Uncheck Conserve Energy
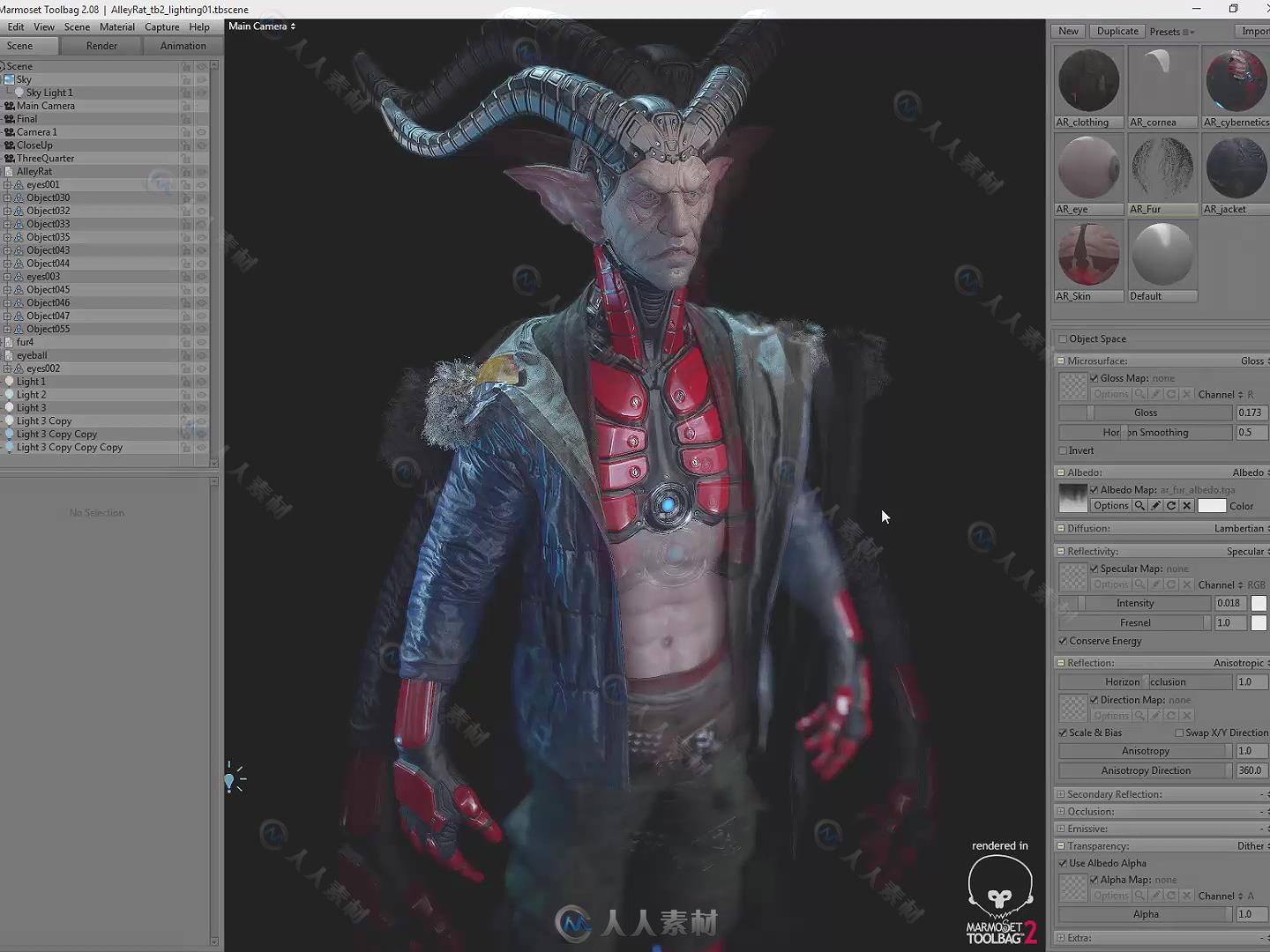Viewport: 1270px width, 952px height. coord(1063,642)
